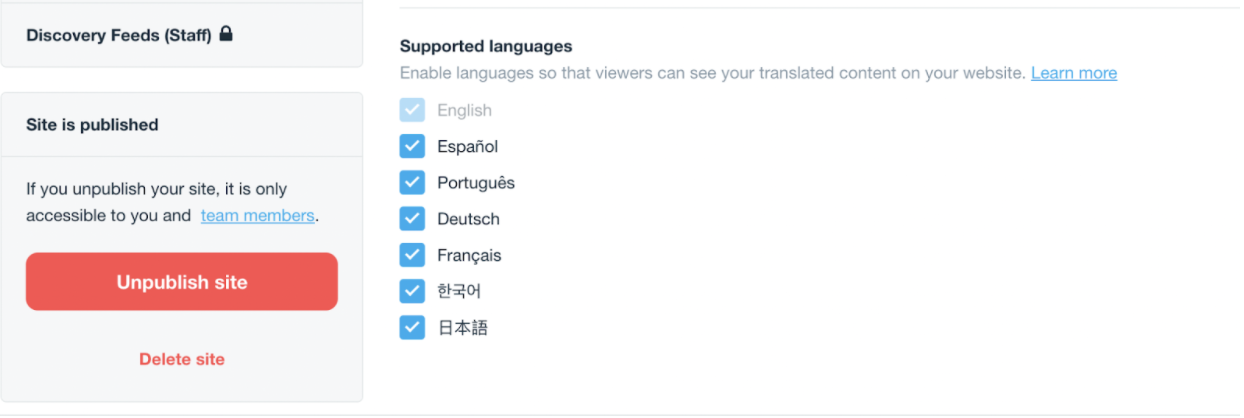Click the lock icon beside Discovery Feeds
This screenshot has height=418, width=1244.
(x=226, y=34)
